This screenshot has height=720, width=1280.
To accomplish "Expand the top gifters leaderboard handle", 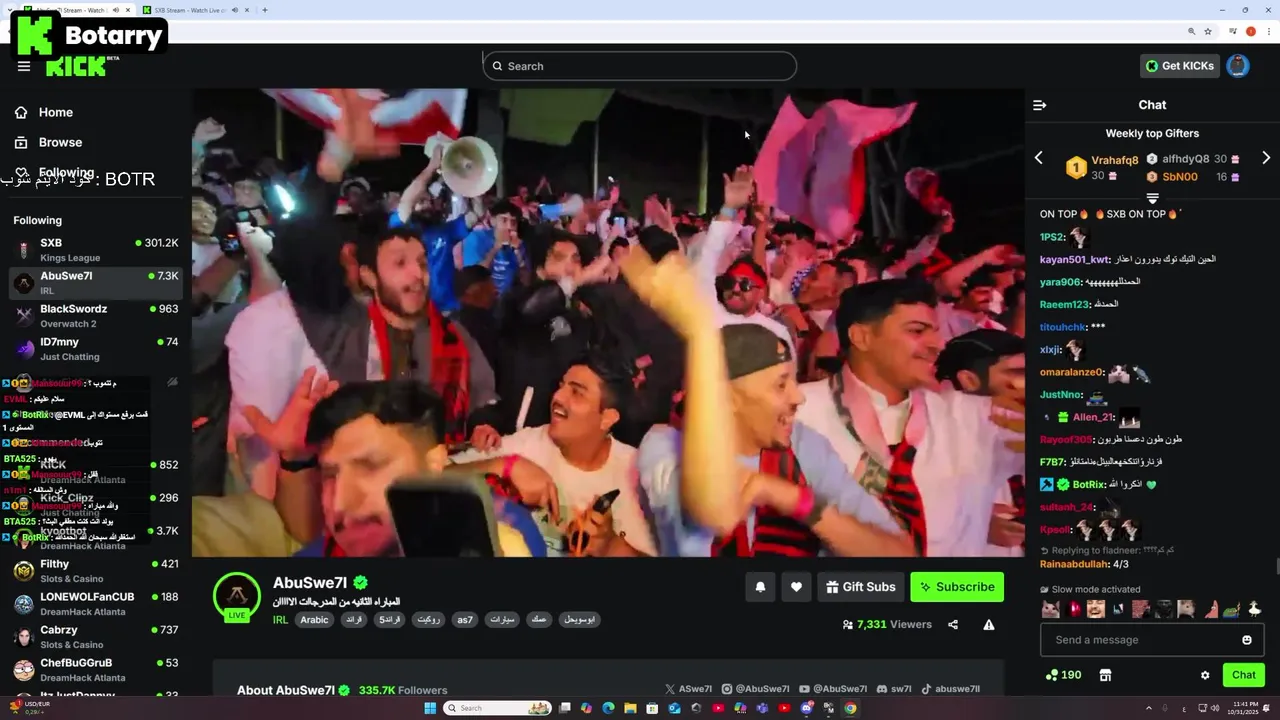I will pyautogui.click(x=1152, y=198).
